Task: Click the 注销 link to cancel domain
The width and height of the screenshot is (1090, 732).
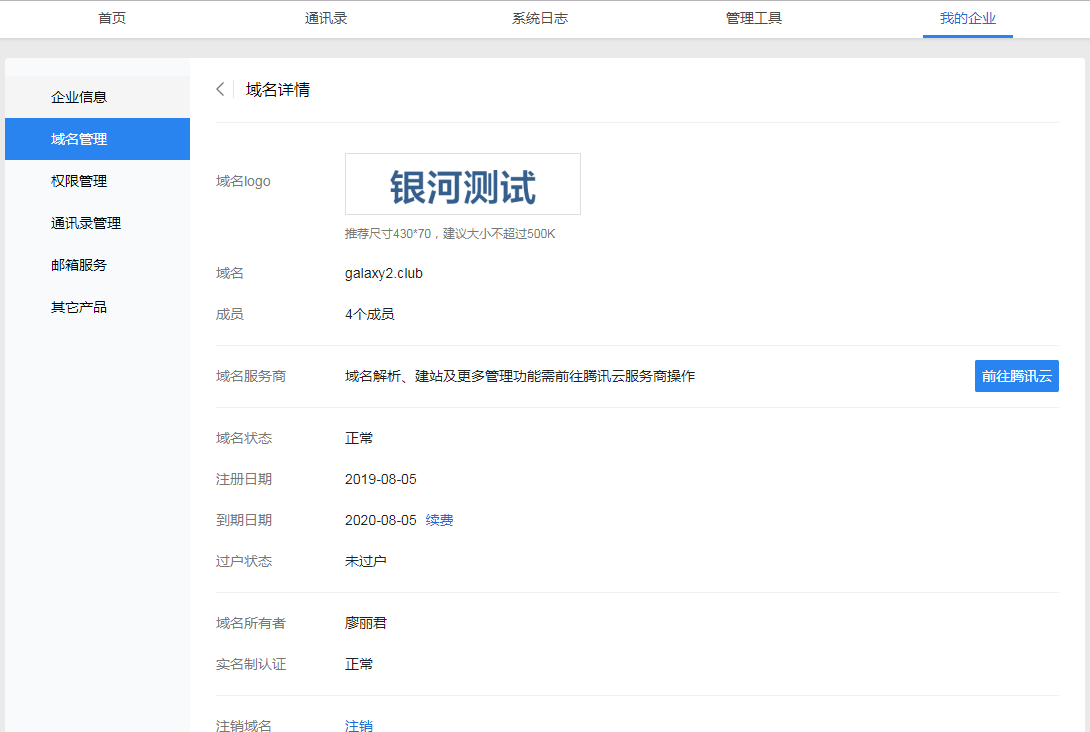Action: pos(359,725)
